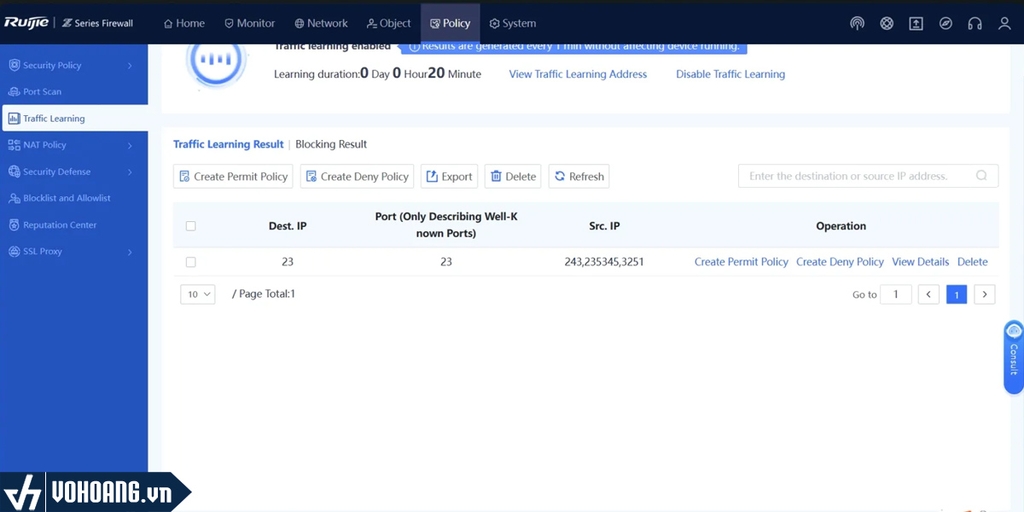Select Traffic Learning in sidebar

pos(74,118)
